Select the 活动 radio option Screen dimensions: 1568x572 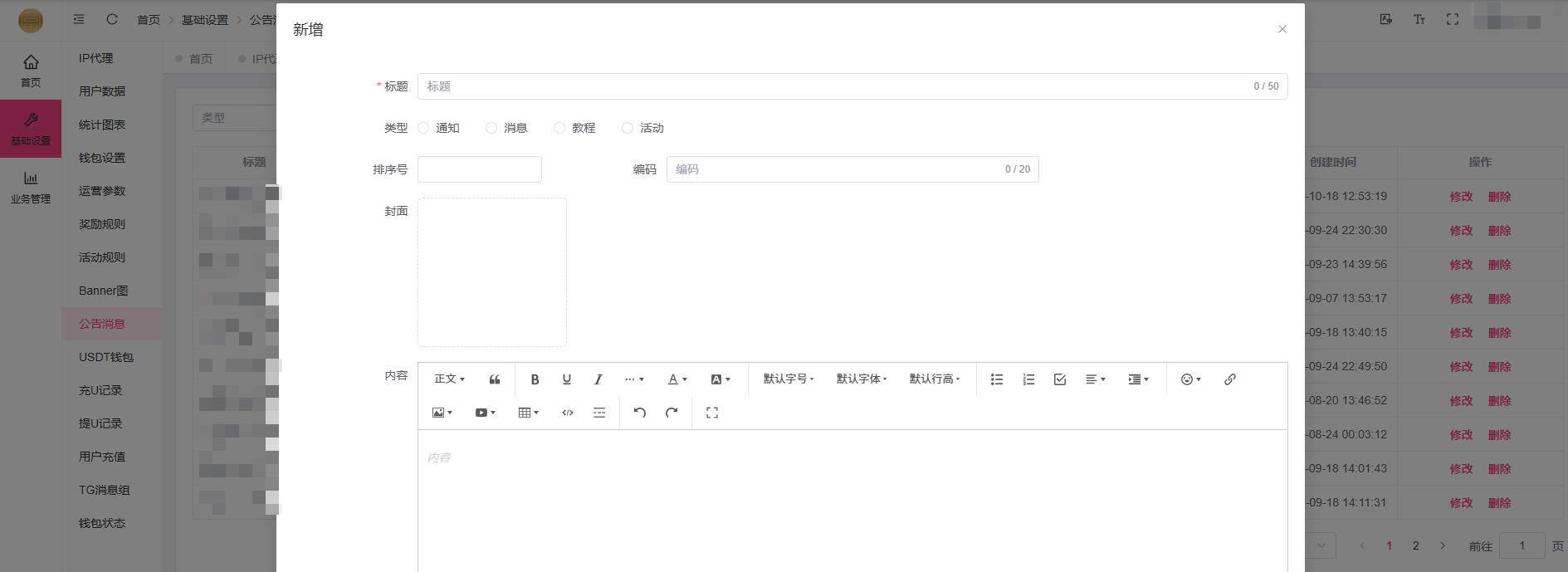[628, 128]
